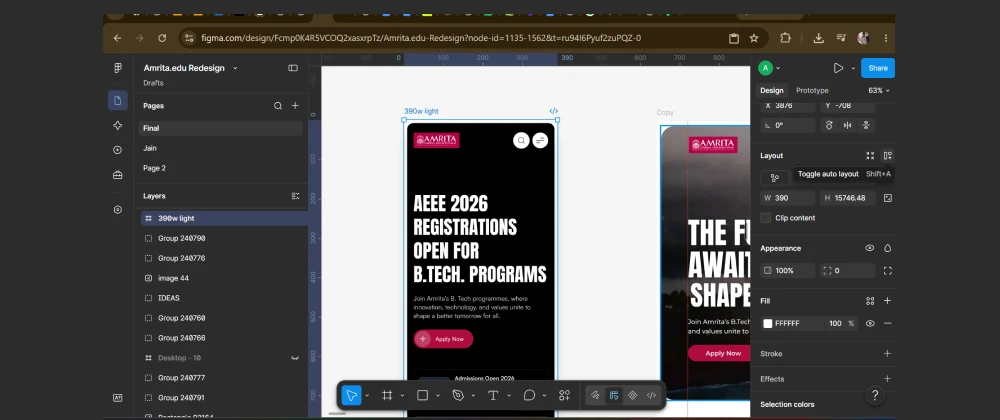Switch to Draw mode in toolbar
The height and width of the screenshot is (420, 1000).
594,395
